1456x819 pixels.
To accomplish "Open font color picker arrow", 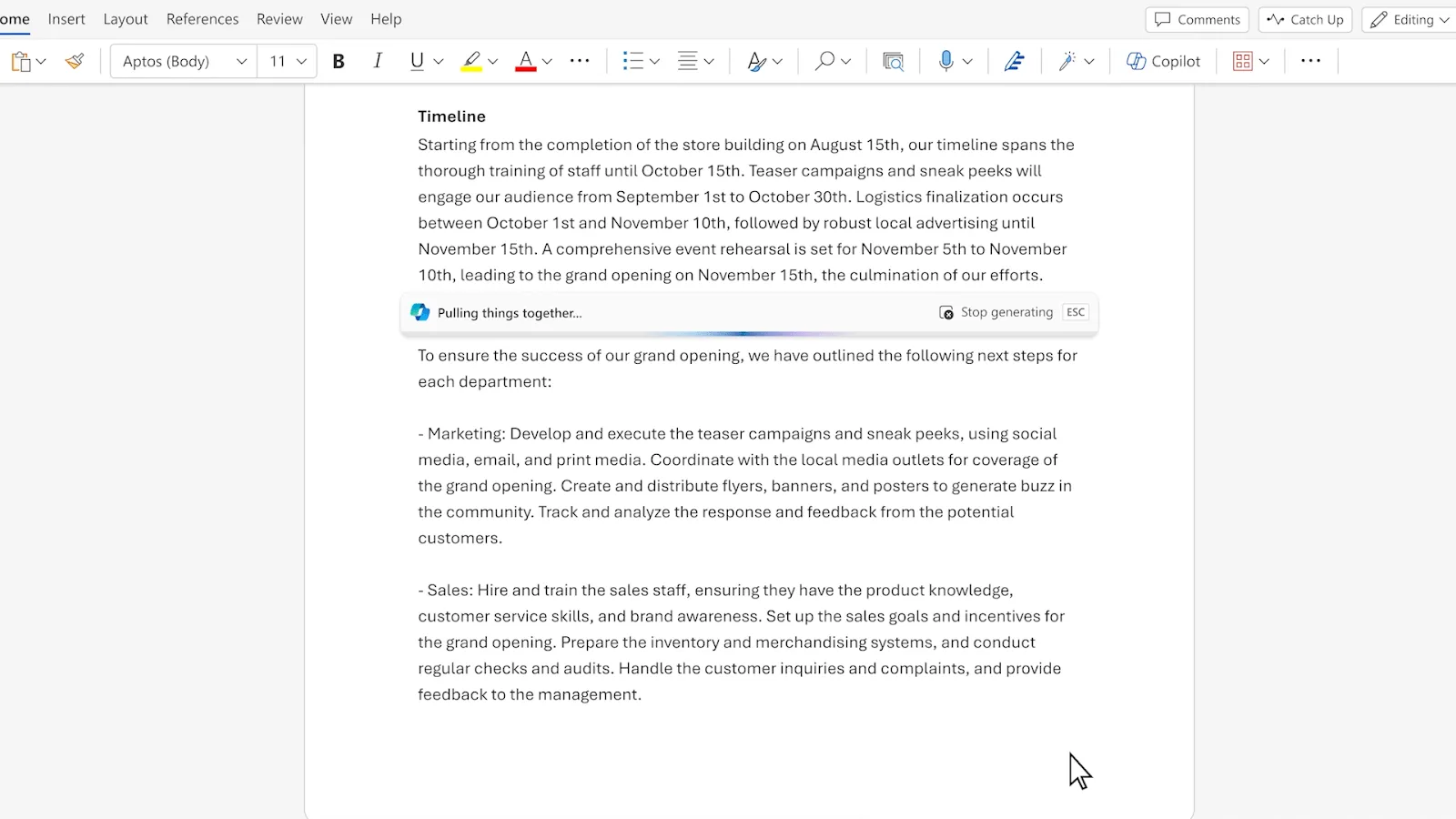I will pyautogui.click(x=548, y=61).
